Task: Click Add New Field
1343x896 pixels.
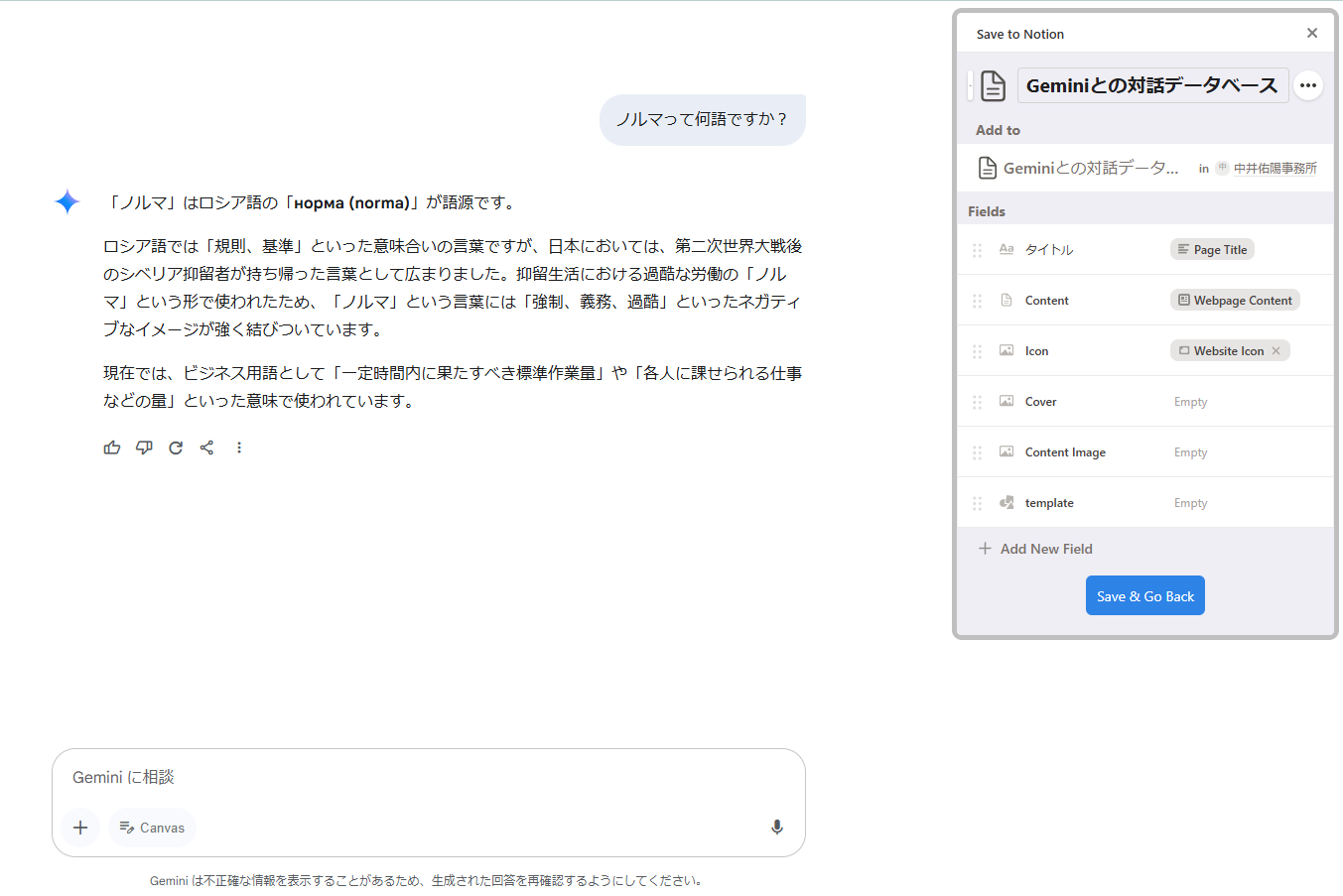Action: 1035,549
